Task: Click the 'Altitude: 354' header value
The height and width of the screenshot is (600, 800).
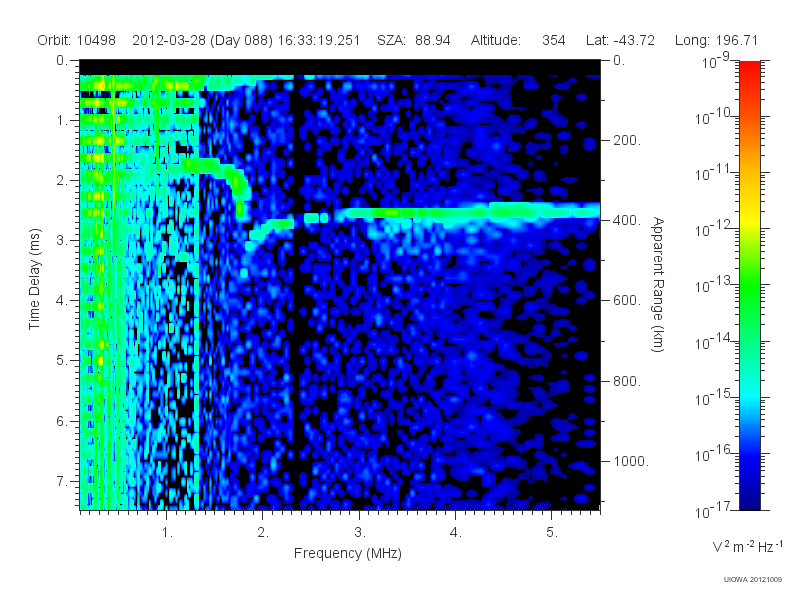Action: click(x=518, y=40)
